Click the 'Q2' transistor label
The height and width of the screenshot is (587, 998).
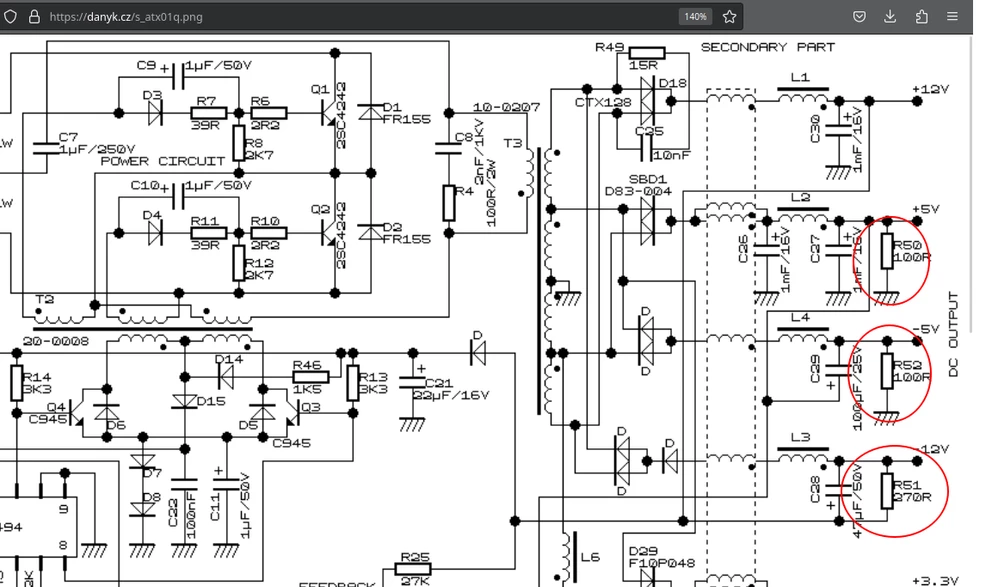pos(320,209)
